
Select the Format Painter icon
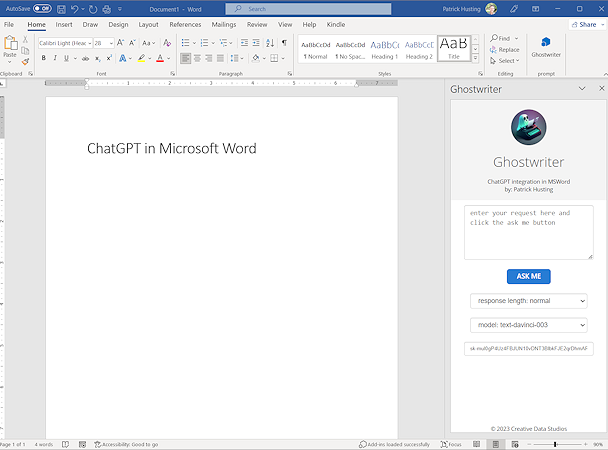tap(25, 62)
